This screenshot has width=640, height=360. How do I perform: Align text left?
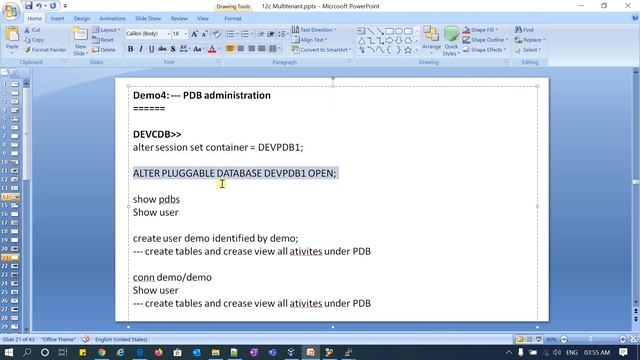click(230, 49)
